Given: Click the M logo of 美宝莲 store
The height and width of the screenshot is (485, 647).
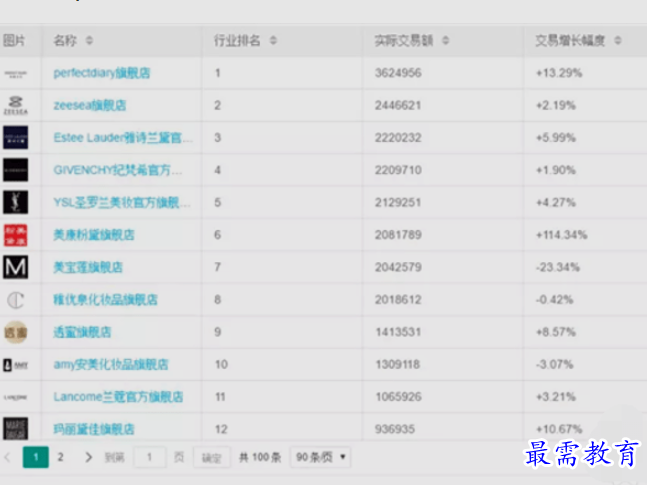Looking at the screenshot, I should click(x=16, y=267).
